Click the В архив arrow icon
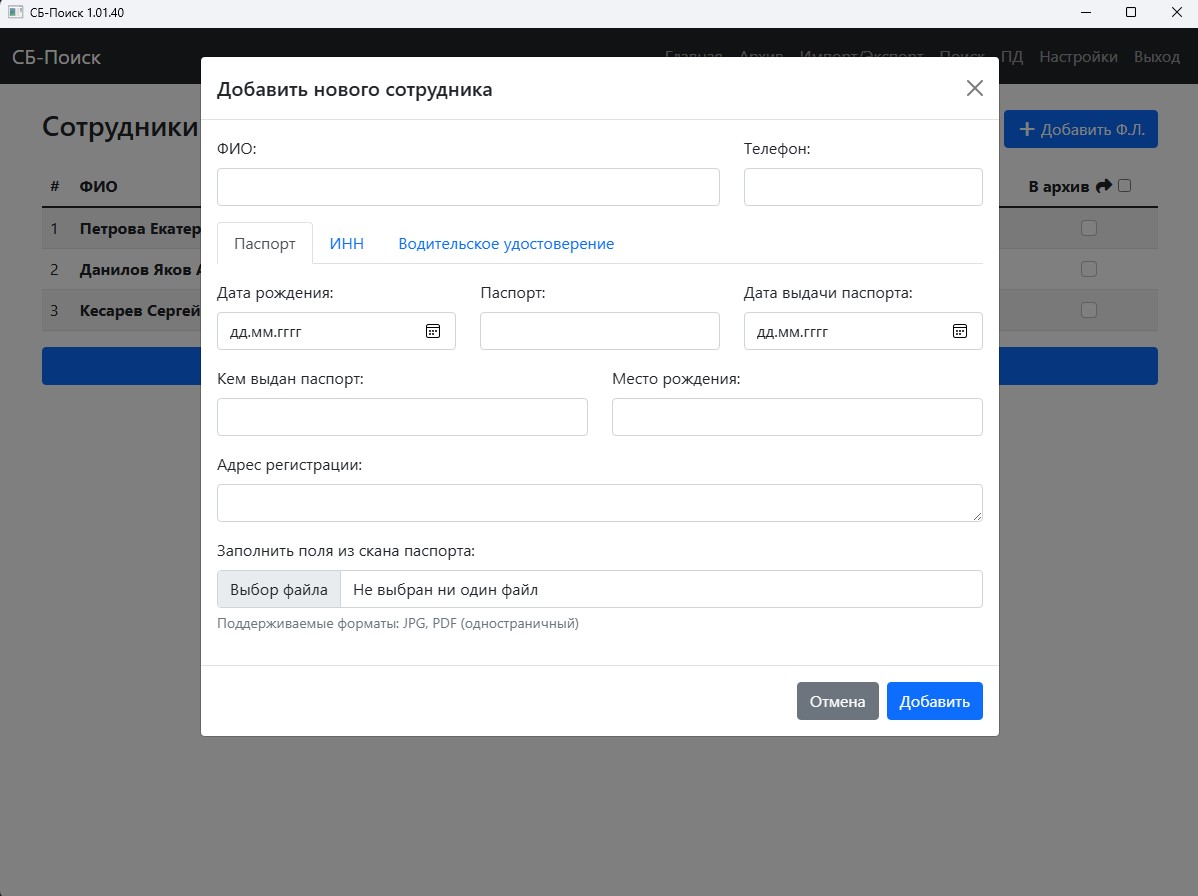Viewport: 1198px width, 896px height. [x=1104, y=186]
